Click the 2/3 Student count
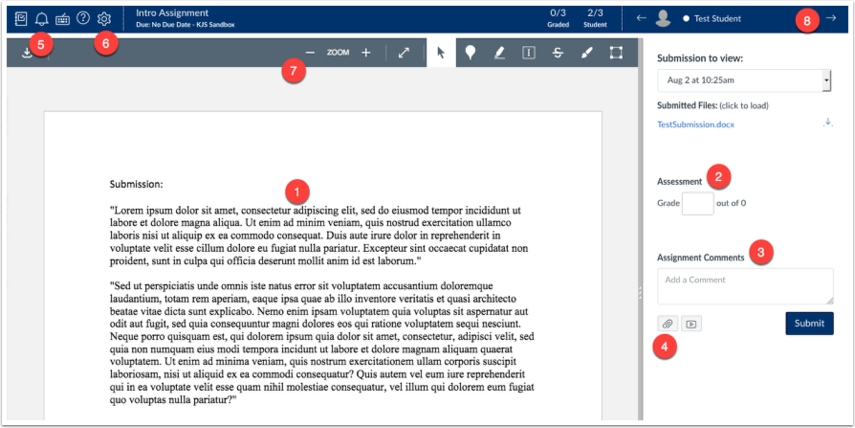 point(595,18)
